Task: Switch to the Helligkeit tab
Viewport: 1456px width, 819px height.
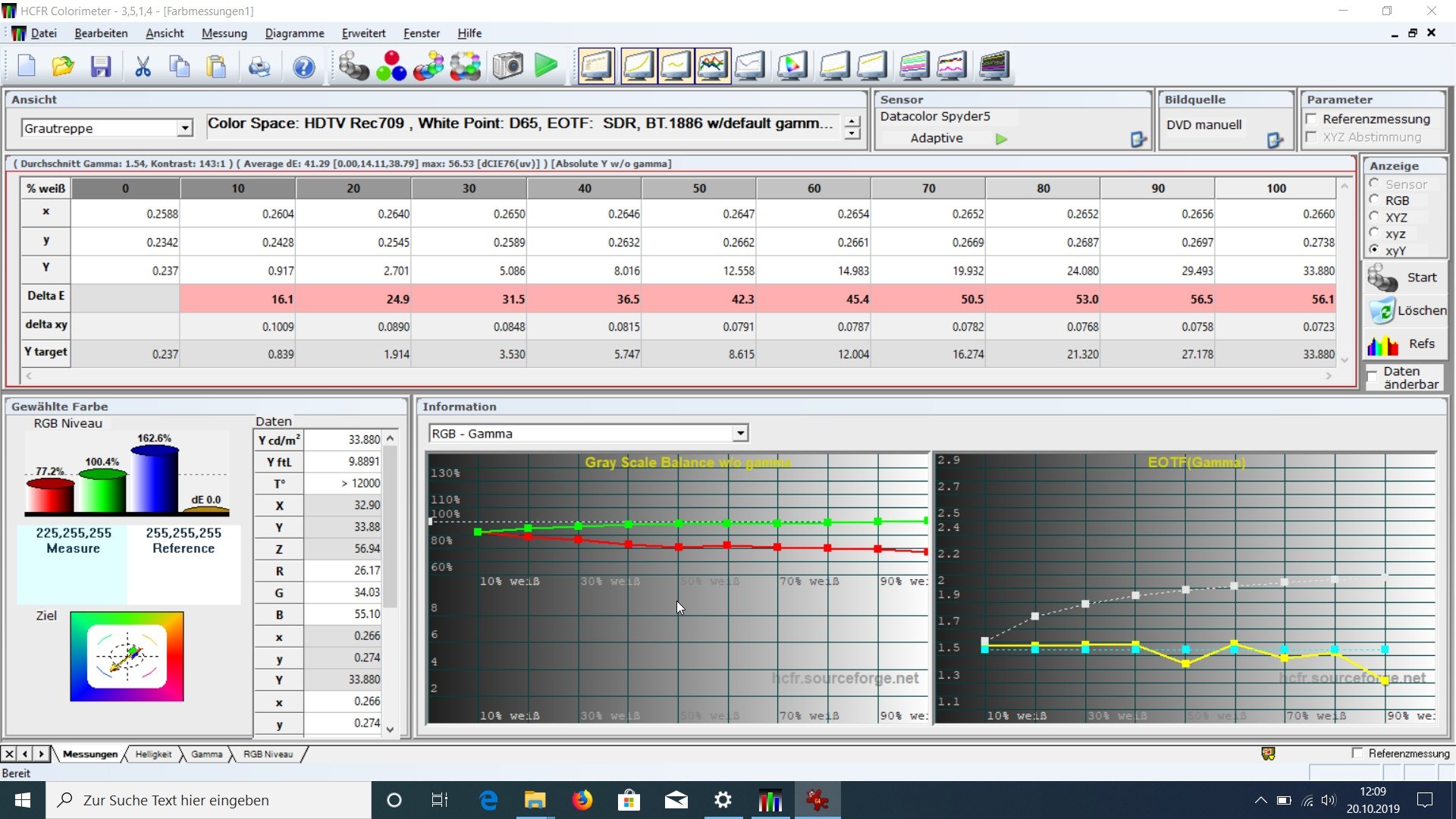Action: click(153, 754)
